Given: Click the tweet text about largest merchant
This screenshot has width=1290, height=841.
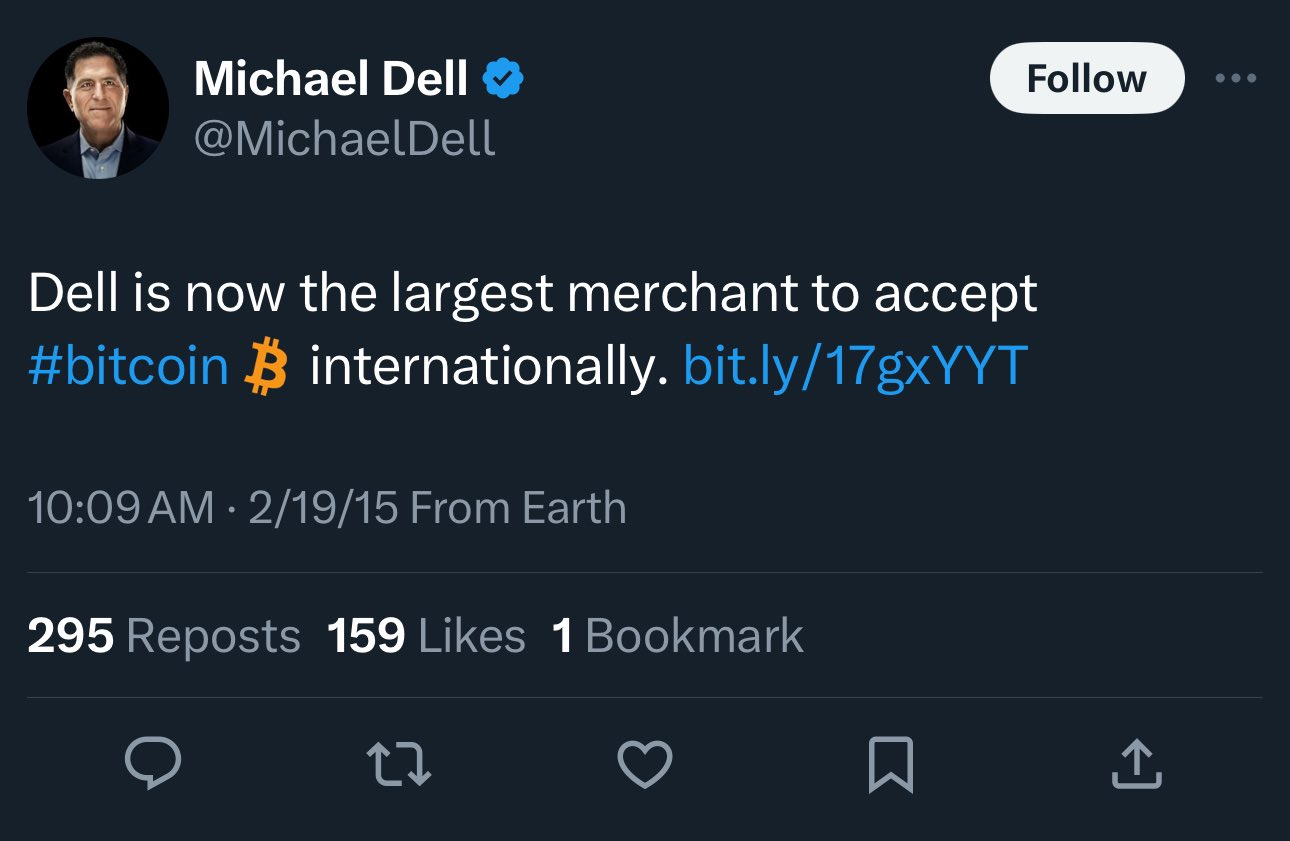Looking at the screenshot, I should tap(533, 294).
